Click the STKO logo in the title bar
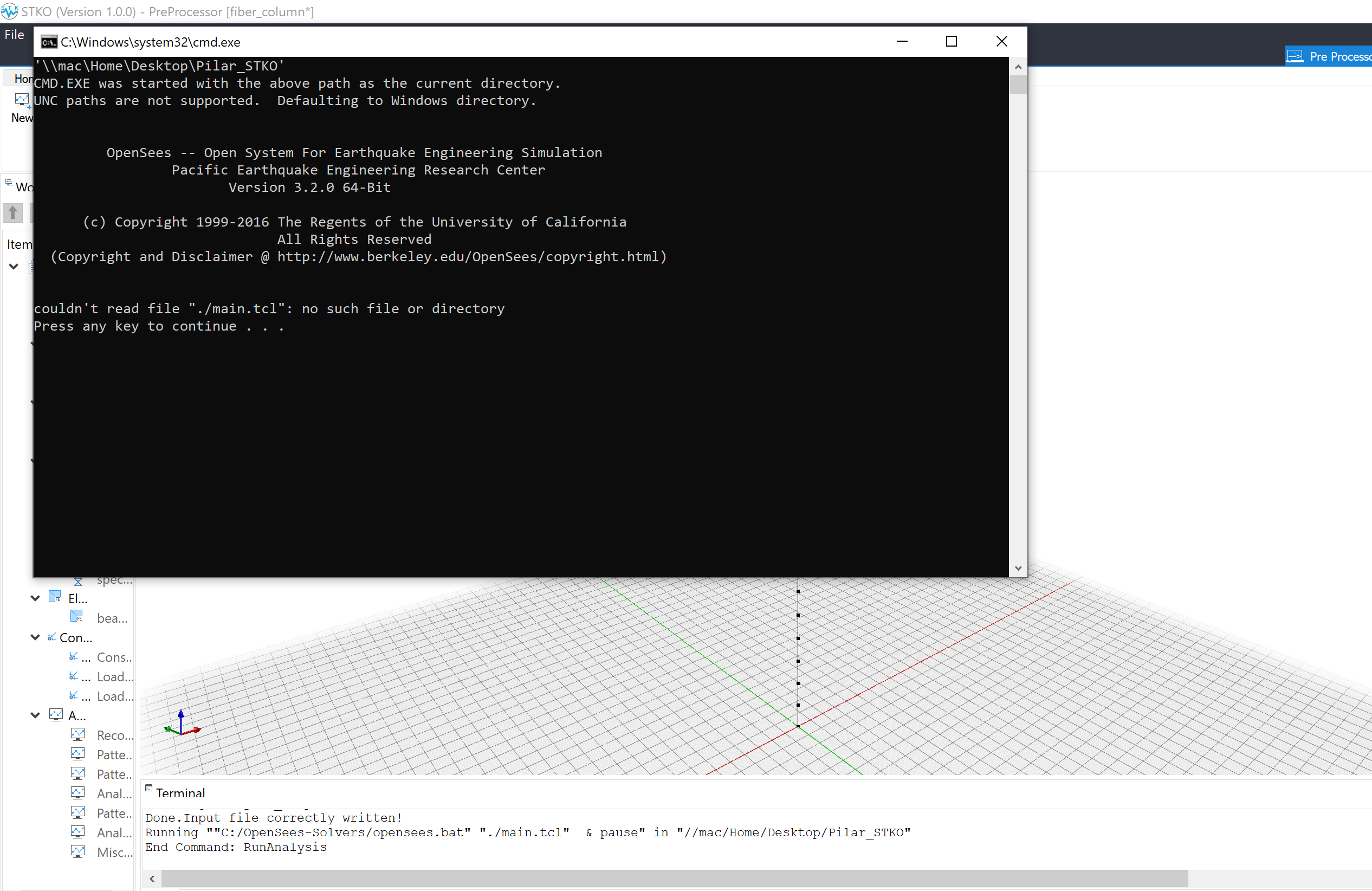 [x=9, y=11]
